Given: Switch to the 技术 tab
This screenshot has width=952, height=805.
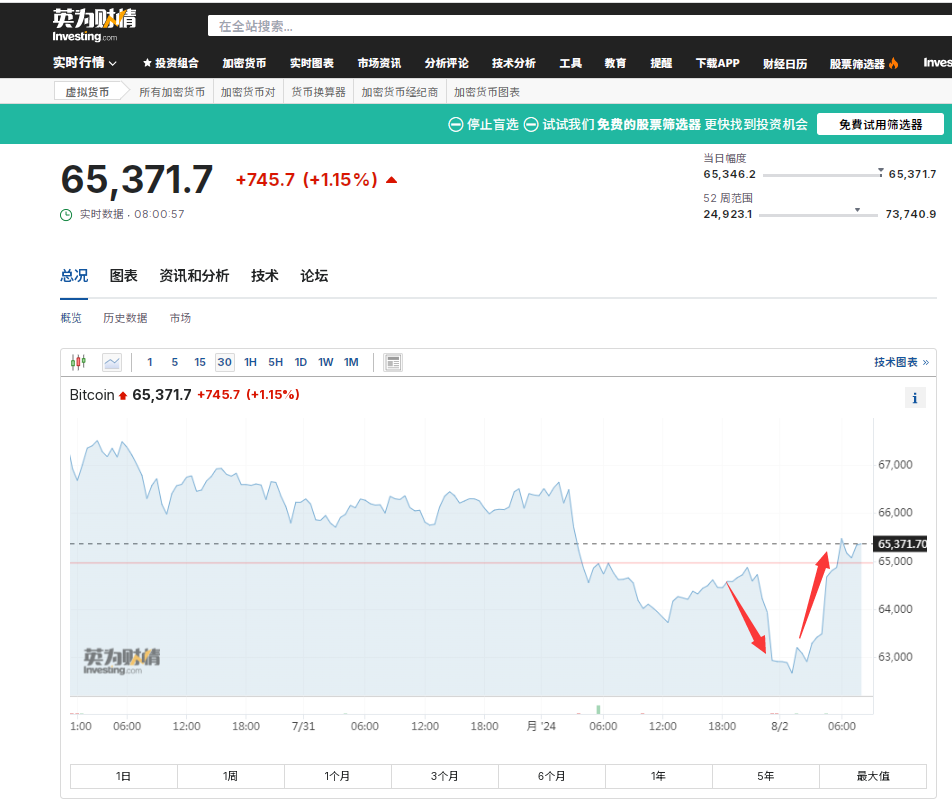Looking at the screenshot, I should point(264,276).
